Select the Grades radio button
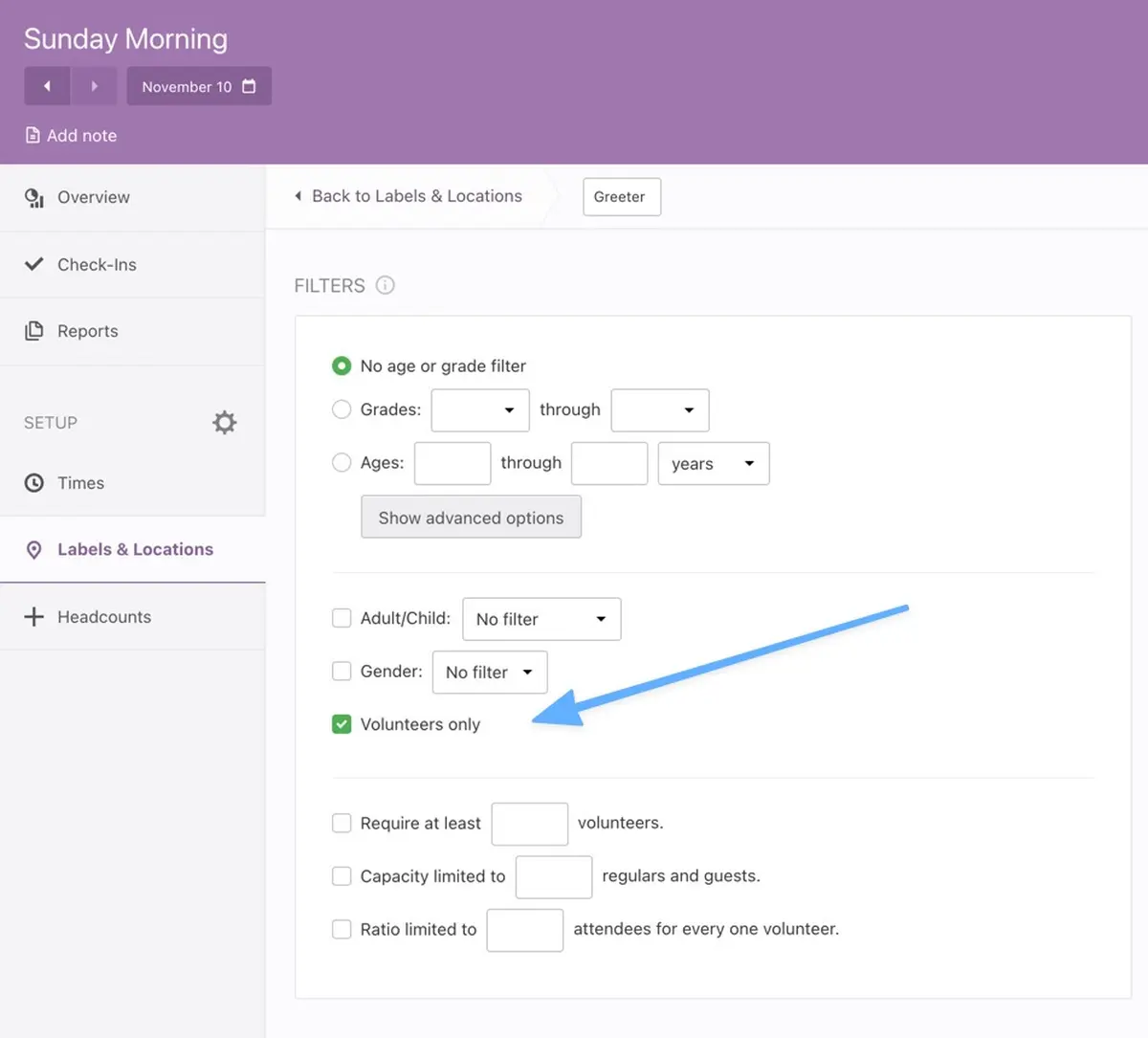The image size is (1148, 1038). 342,409
